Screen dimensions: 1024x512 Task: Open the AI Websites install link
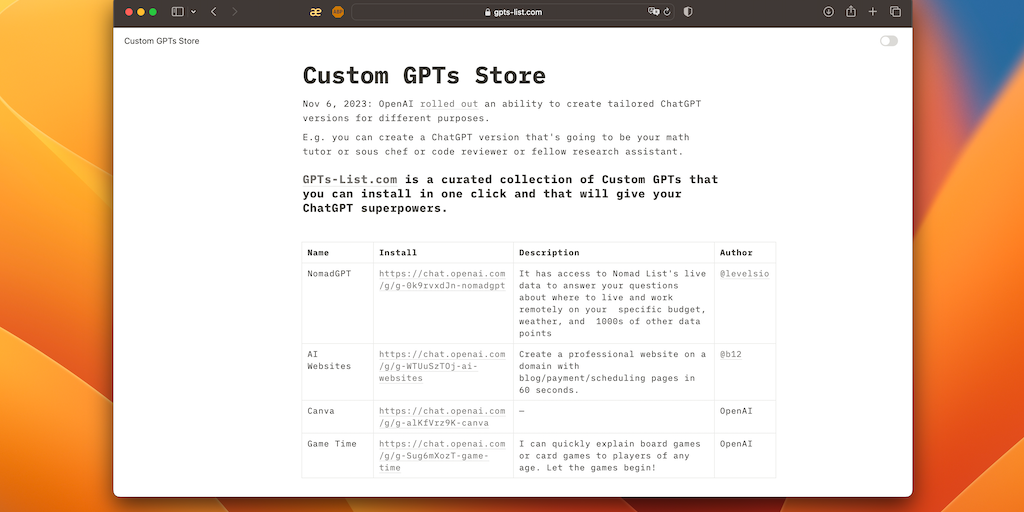coord(442,366)
